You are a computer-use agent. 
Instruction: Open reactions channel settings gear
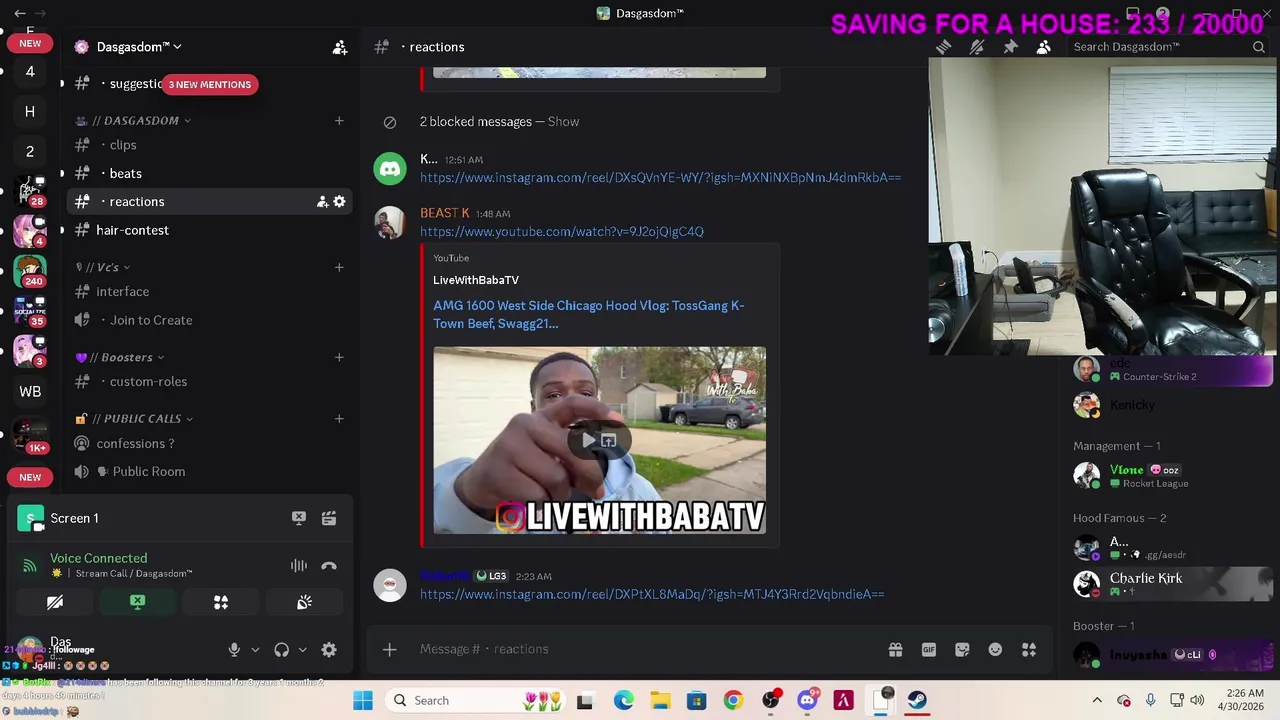(x=340, y=202)
